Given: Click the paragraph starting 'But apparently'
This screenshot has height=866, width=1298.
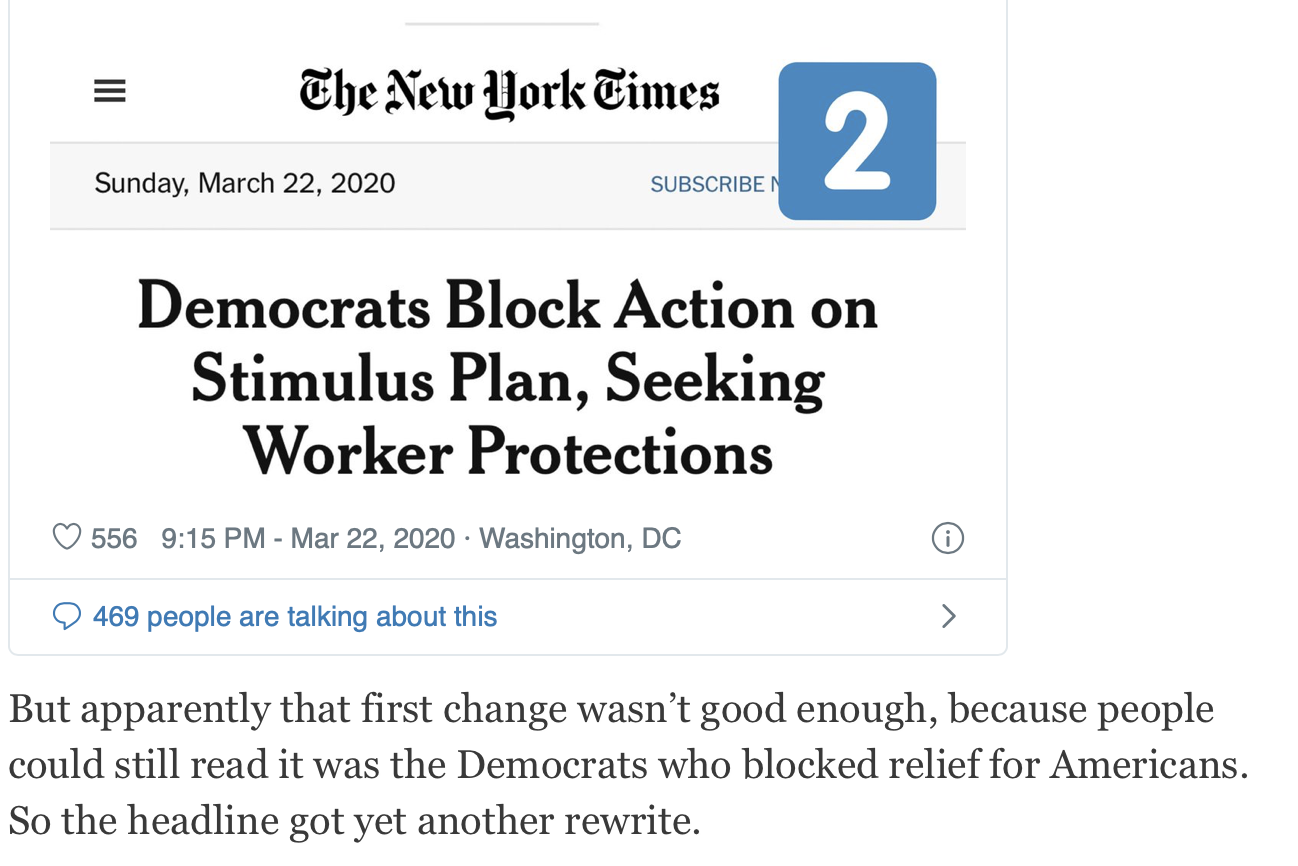Looking at the screenshot, I should click(x=629, y=765).
